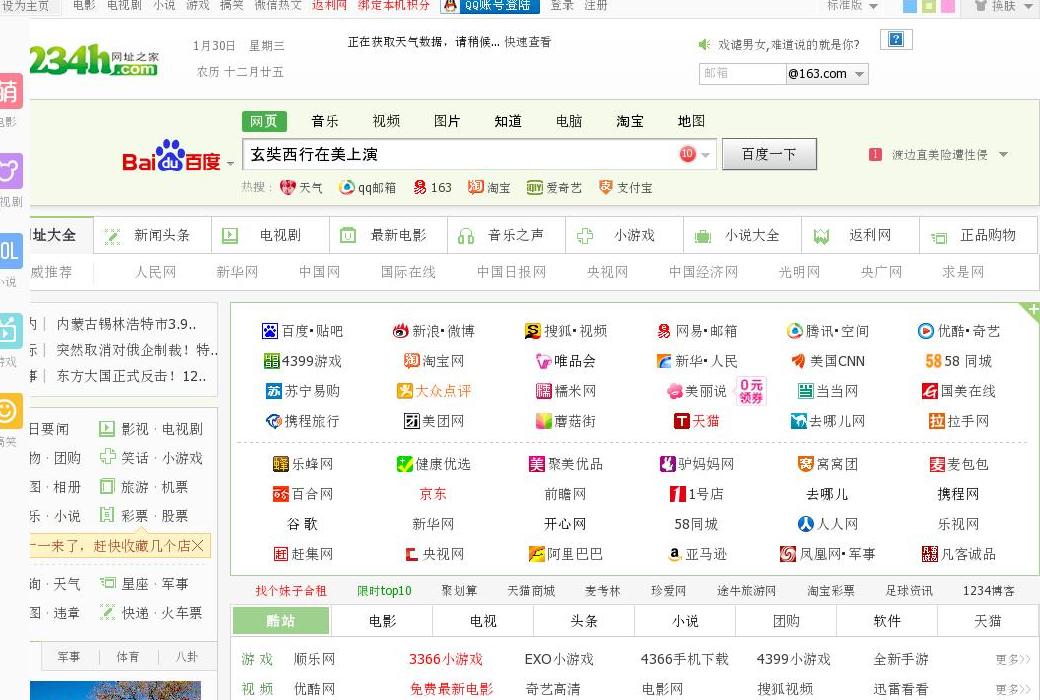Select the 音乐 search tab
This screenshot has height=700, width=1040.
tap(325, 121)
